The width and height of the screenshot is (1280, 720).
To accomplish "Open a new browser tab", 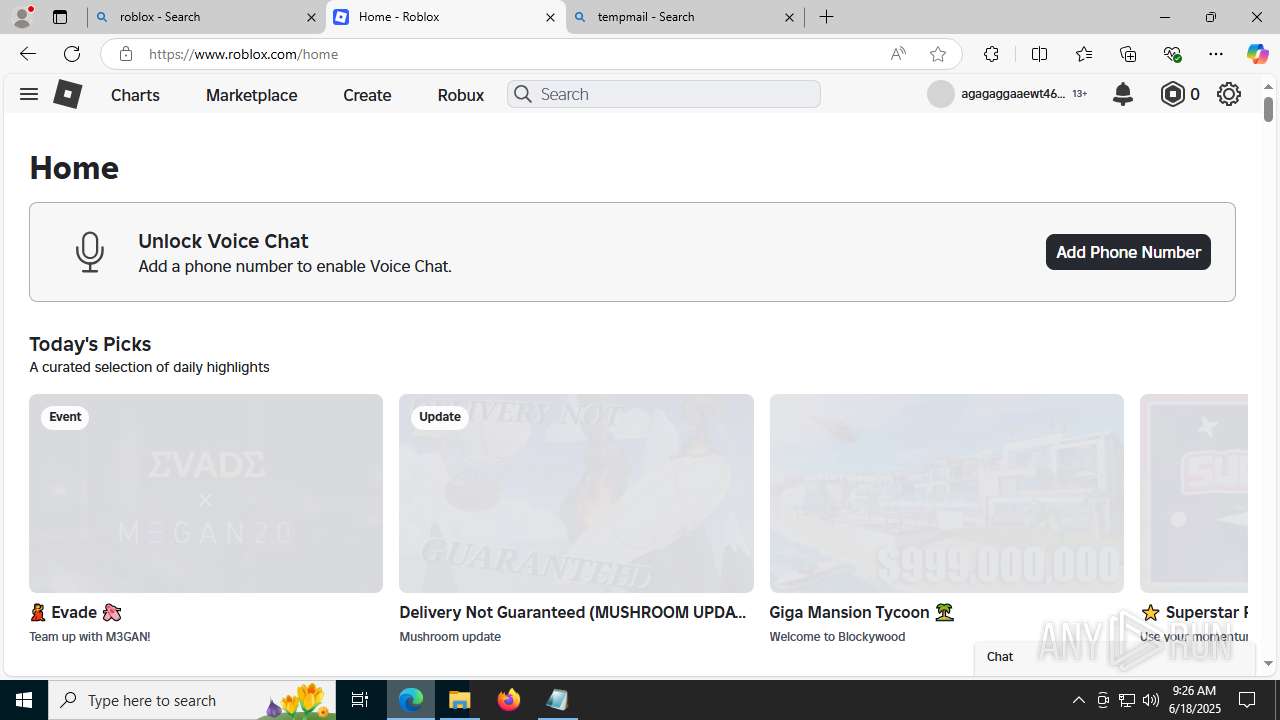I will tap(826, 17).
